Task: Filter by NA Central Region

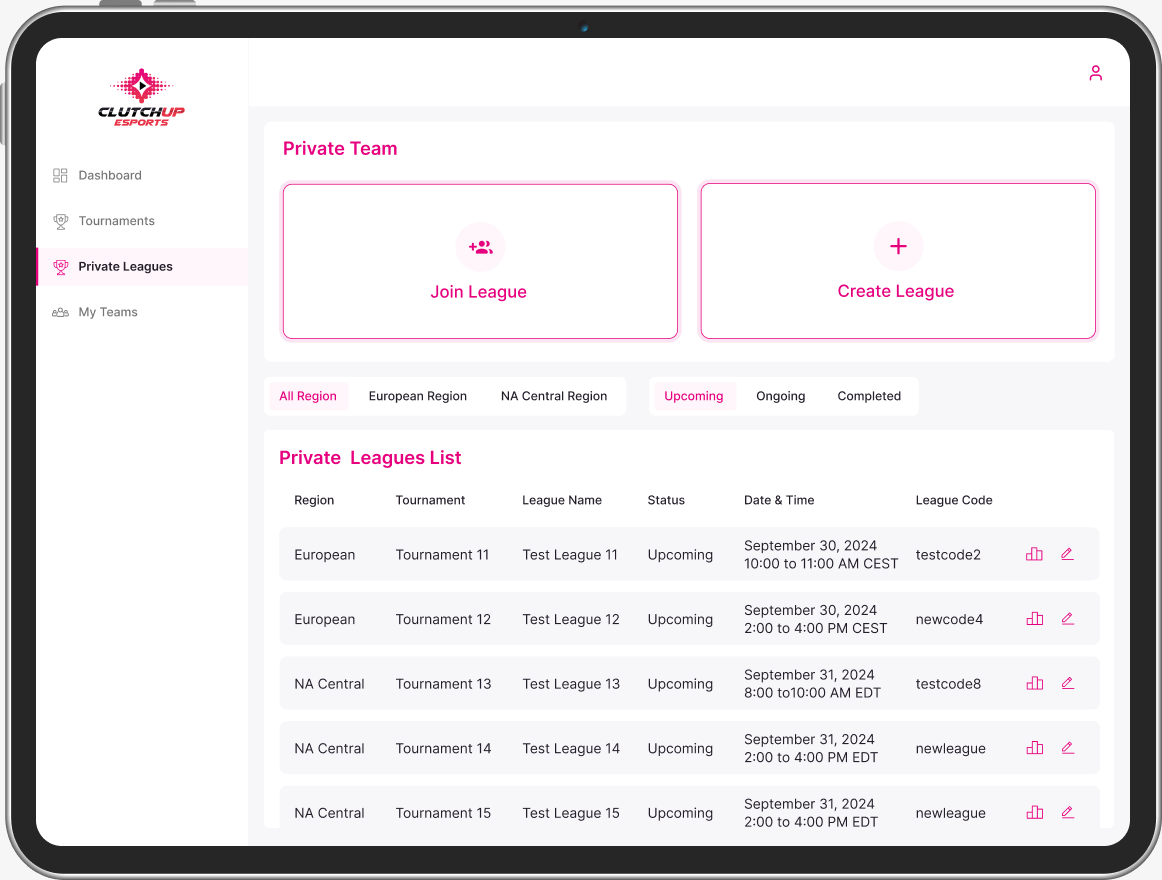Action: pyautogui.click(x=554, y=396)
